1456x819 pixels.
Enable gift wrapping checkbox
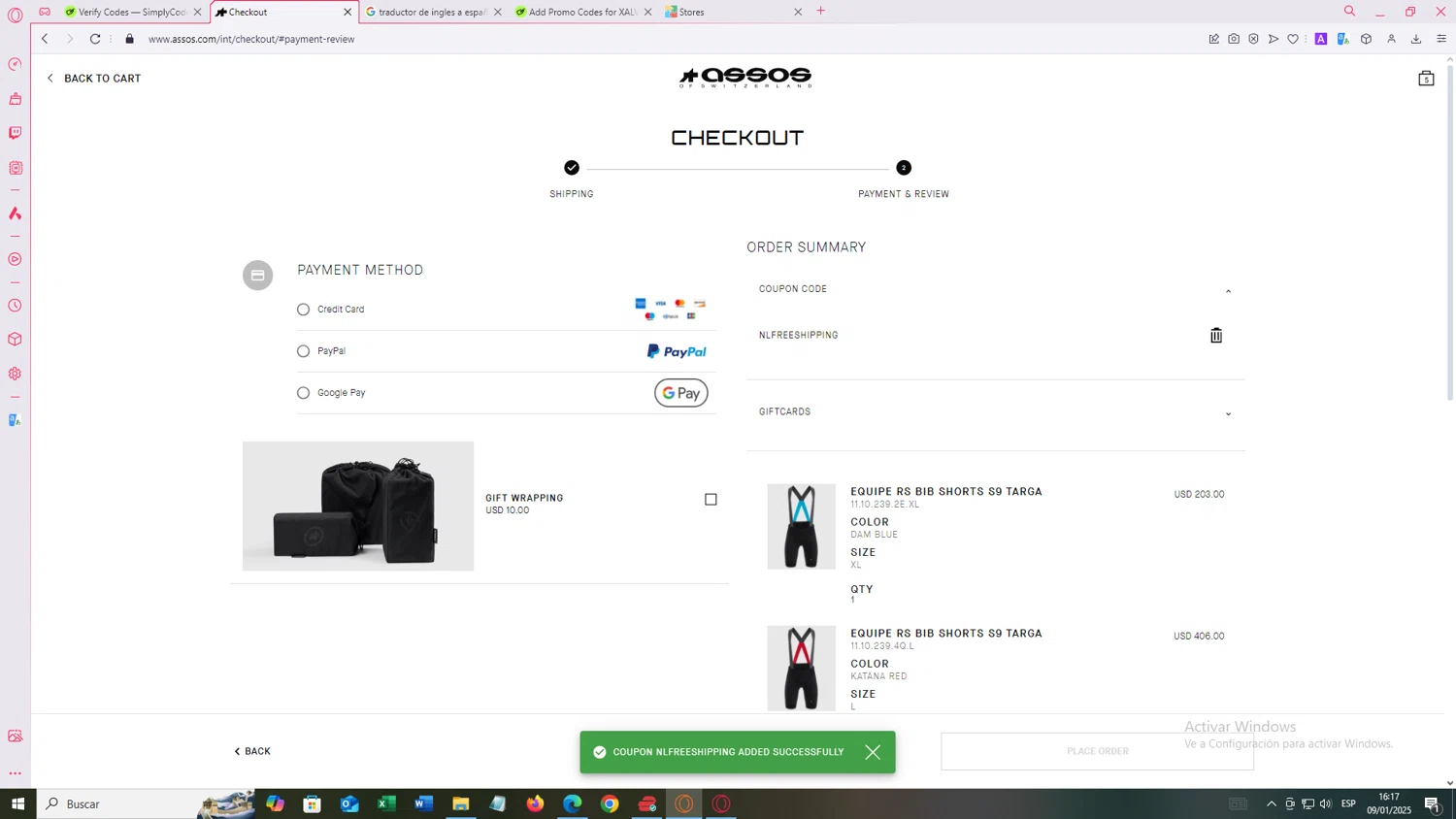[711, 500]
